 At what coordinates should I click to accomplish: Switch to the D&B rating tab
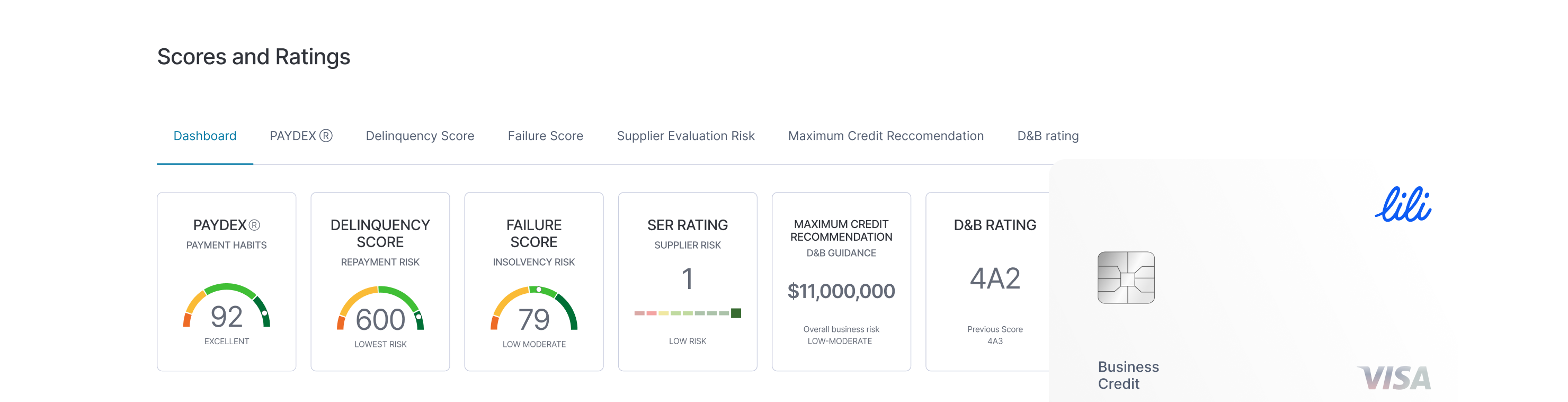1048,136
